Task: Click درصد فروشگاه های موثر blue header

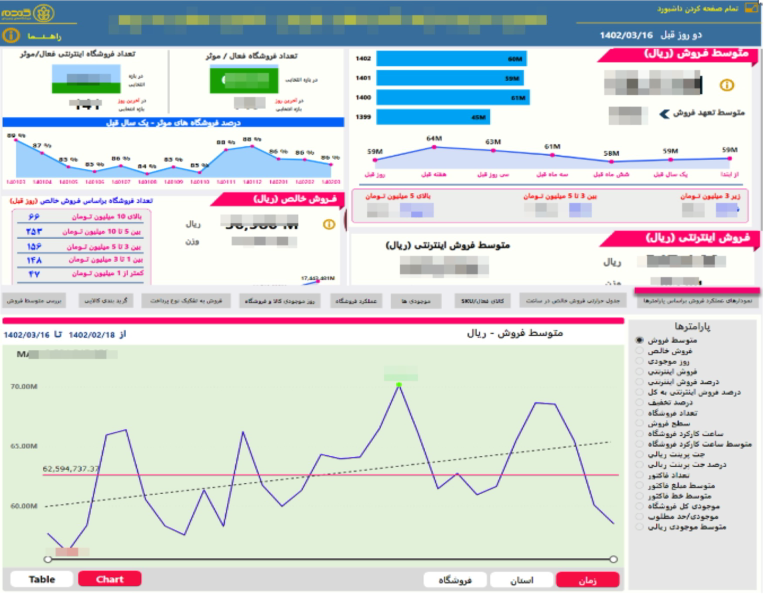Action: click(173, 122)
